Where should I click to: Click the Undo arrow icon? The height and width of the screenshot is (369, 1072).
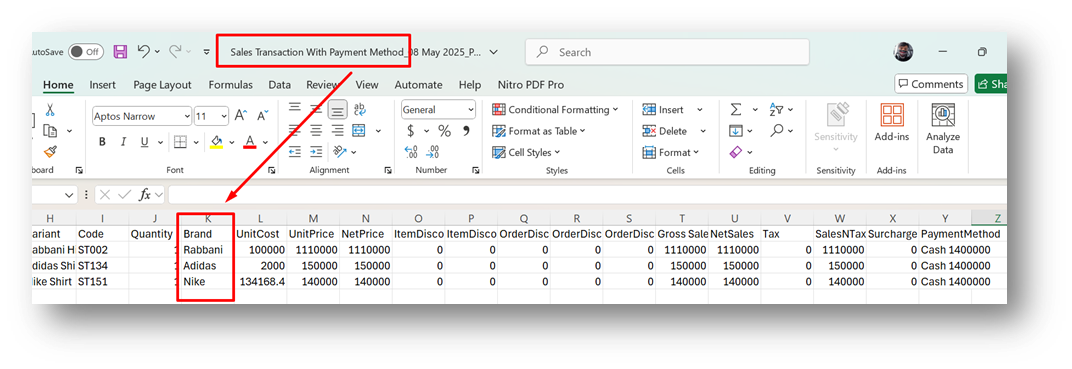144,51
